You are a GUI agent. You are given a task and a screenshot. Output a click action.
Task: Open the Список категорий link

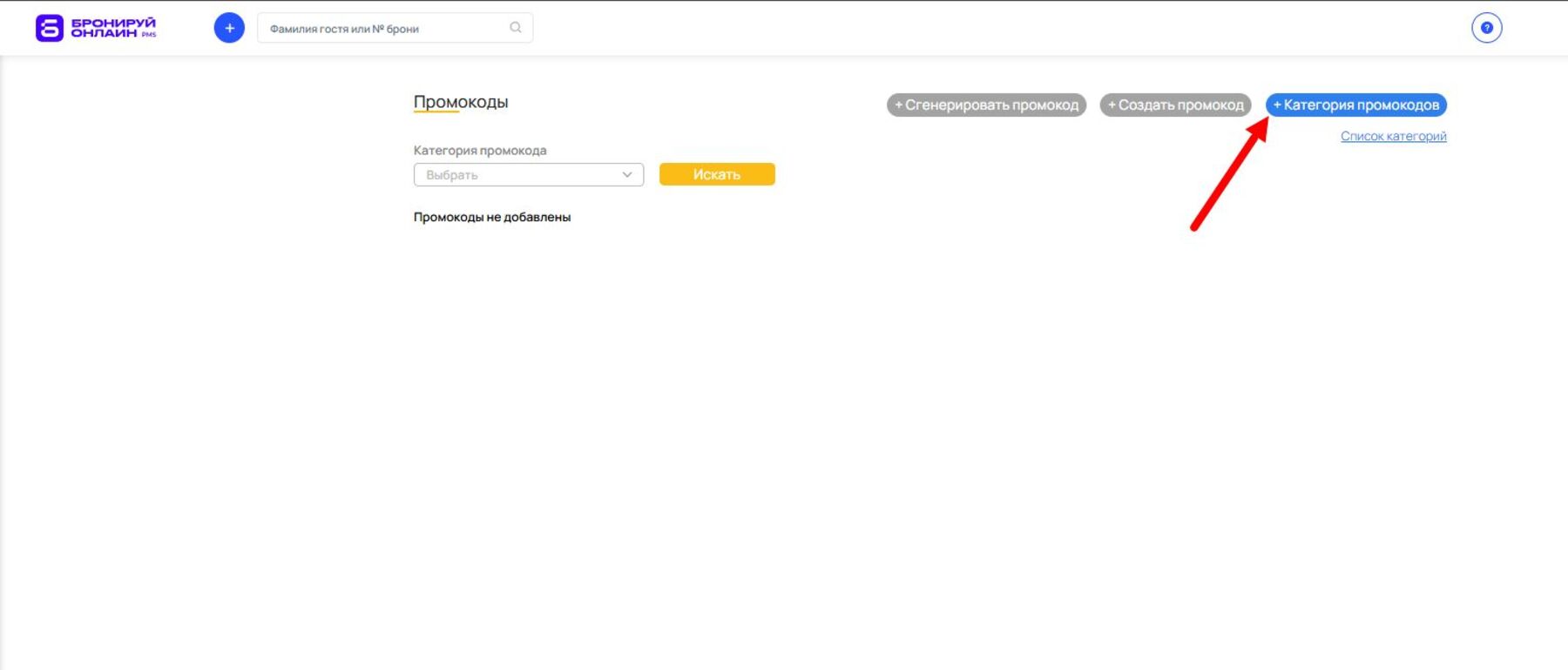tap(1393, 136)
